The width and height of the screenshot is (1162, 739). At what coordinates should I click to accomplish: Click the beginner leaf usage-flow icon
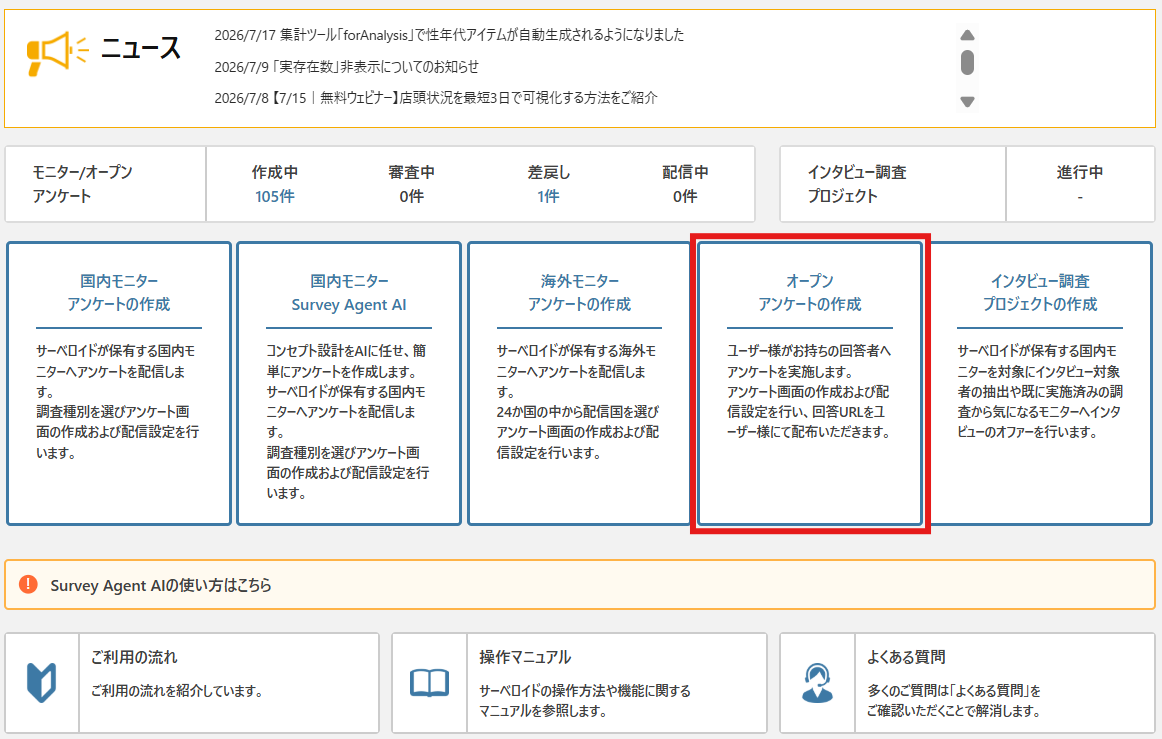tap(42, 683)
